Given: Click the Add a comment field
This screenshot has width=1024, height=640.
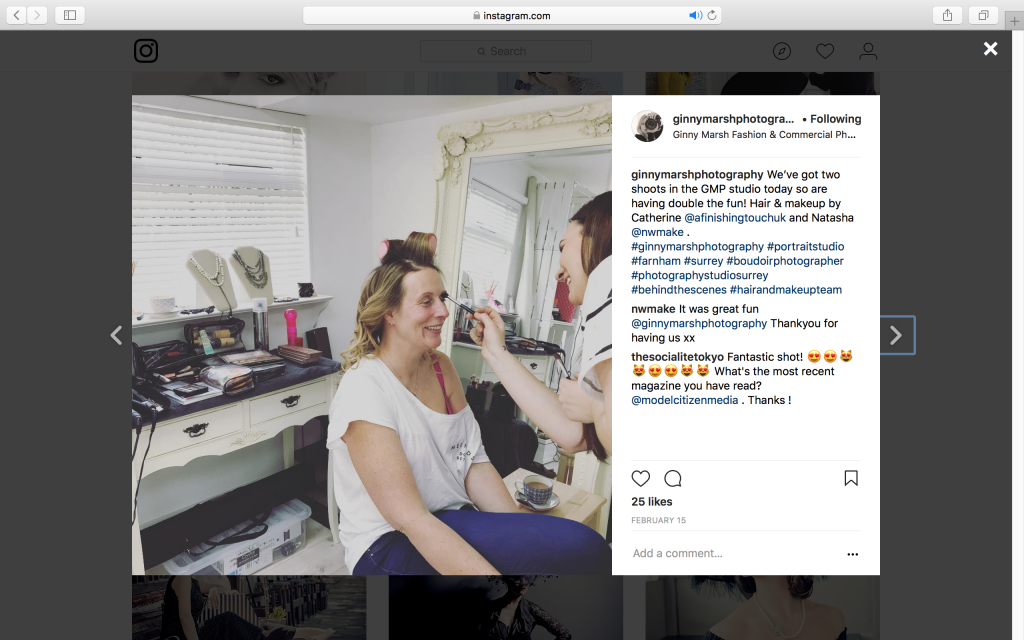Looking at the screenshot, I should pyautogui.click(x=735, y=553).
